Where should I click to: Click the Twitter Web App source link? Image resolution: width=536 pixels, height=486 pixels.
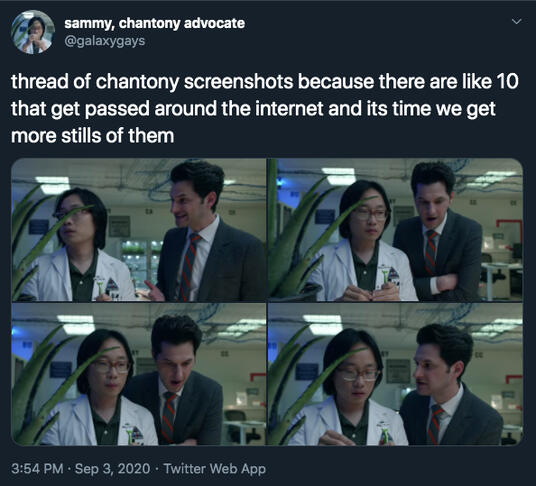214,468
